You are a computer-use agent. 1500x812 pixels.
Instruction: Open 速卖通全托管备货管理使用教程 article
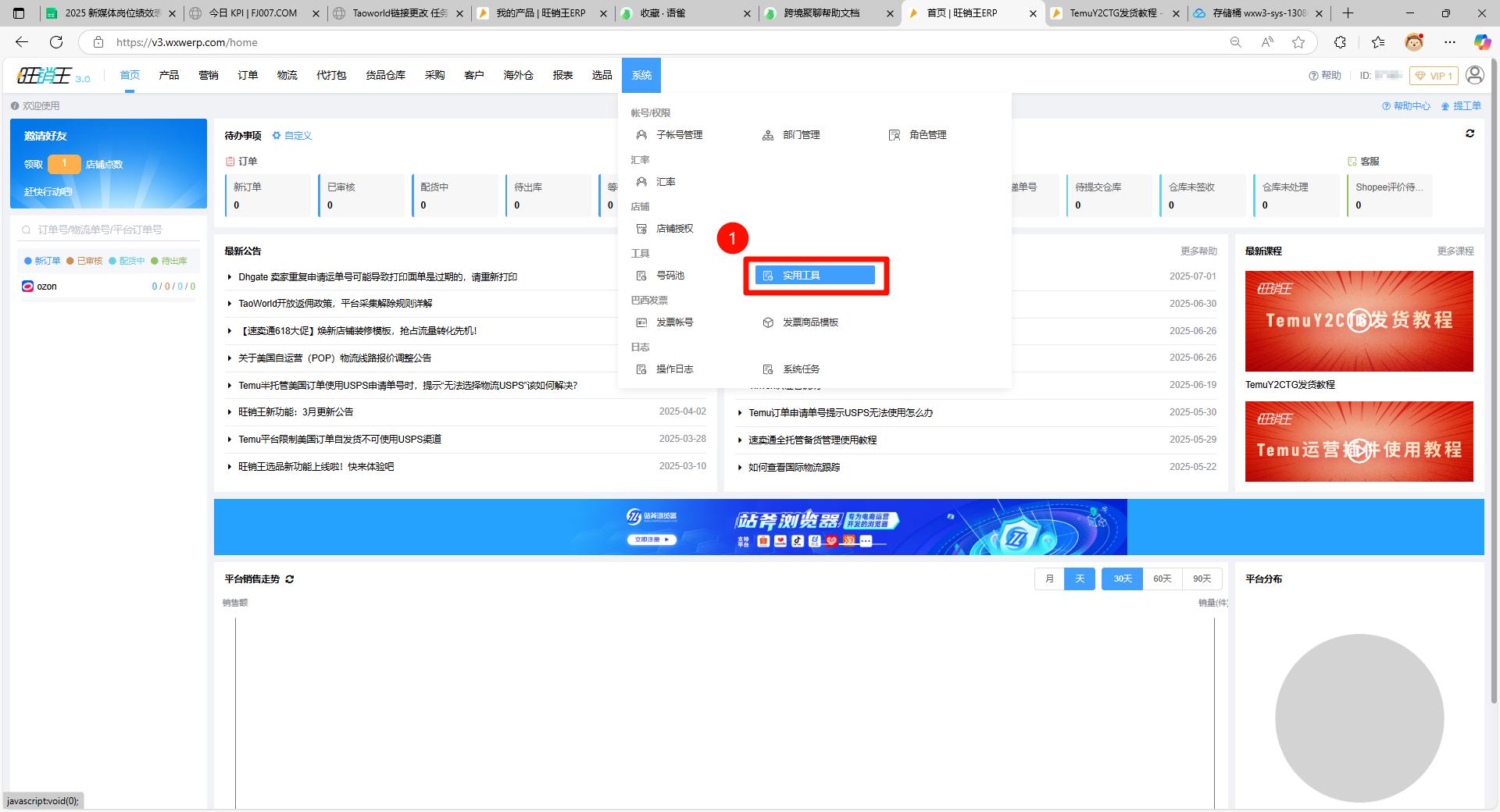click(812, 440)
